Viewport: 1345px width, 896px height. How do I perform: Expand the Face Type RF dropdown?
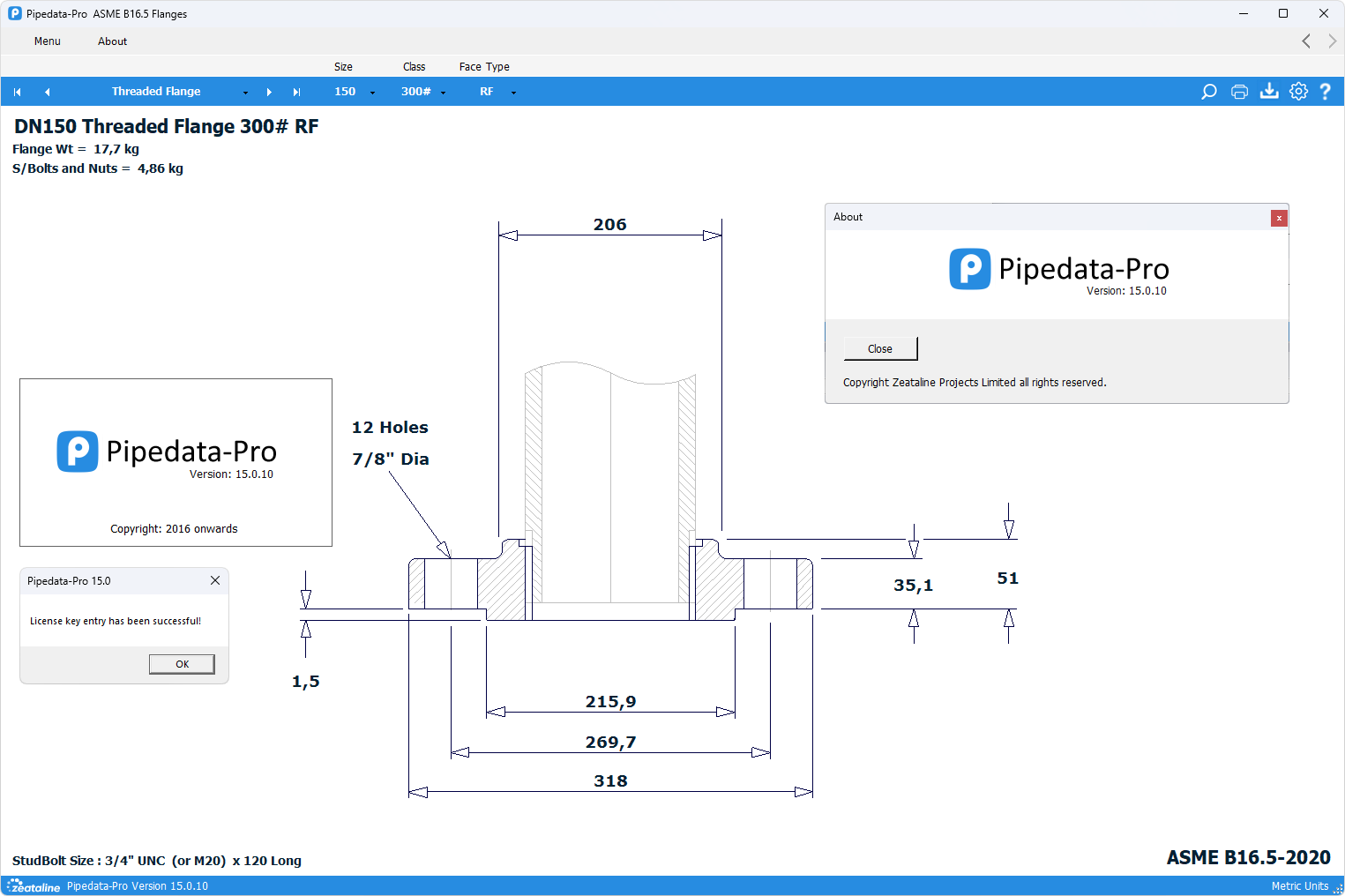(x=513, y=93)
